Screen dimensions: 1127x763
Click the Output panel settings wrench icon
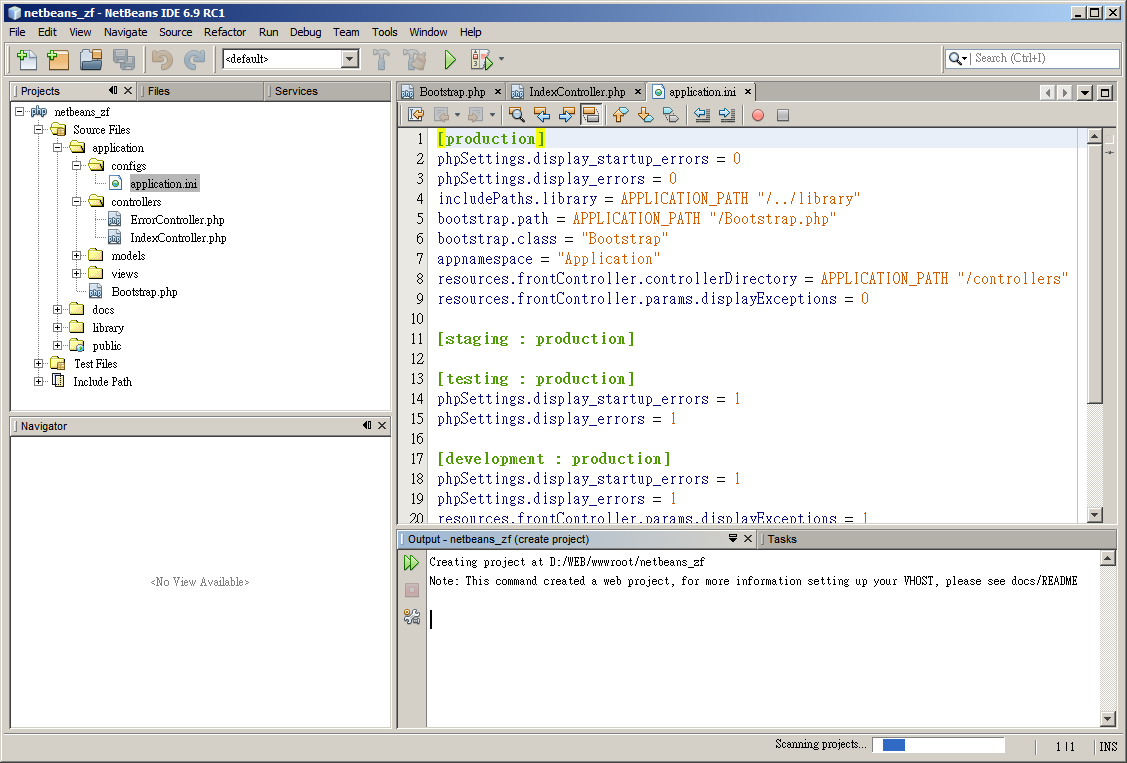pos(411,616)
